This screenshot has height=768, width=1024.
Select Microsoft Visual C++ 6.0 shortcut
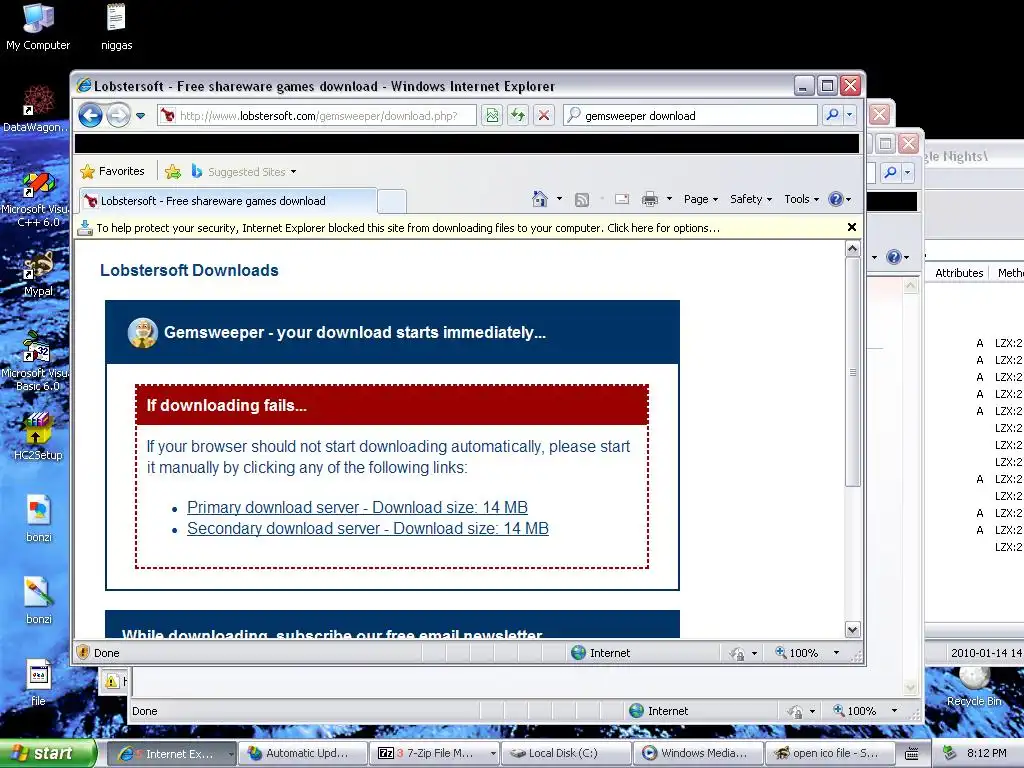tap(36, 199)
